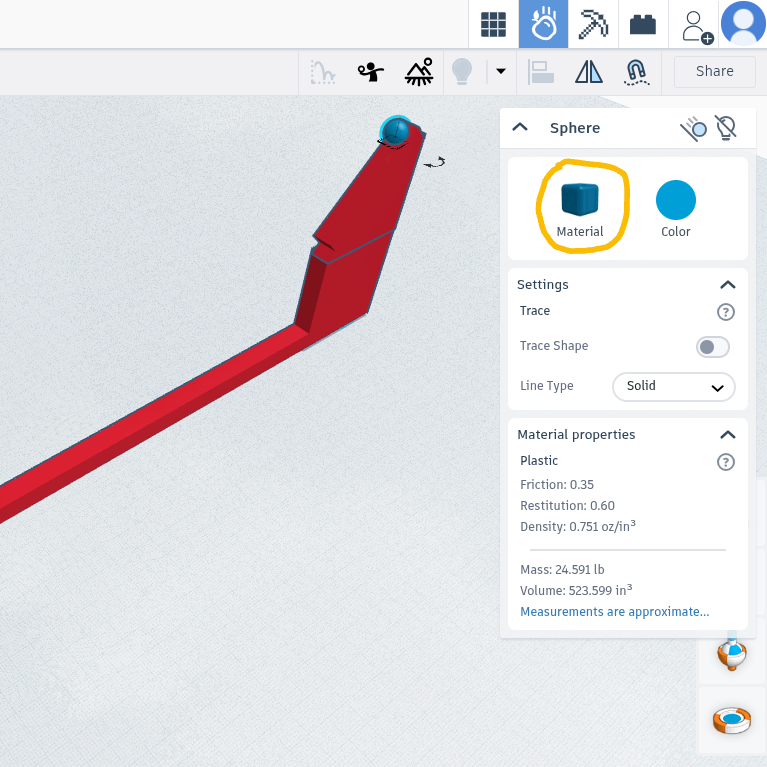Open the 3D Design grid view icon

(x=493, y=24)
